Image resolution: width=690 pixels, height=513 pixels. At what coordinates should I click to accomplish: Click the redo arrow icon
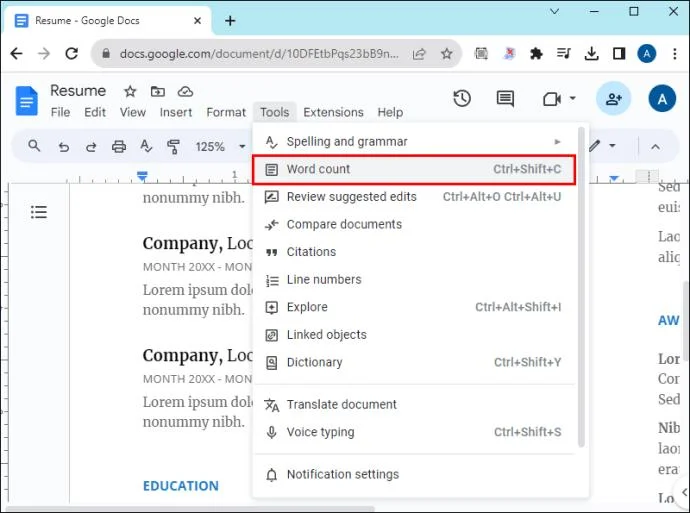tap(91, 147)
